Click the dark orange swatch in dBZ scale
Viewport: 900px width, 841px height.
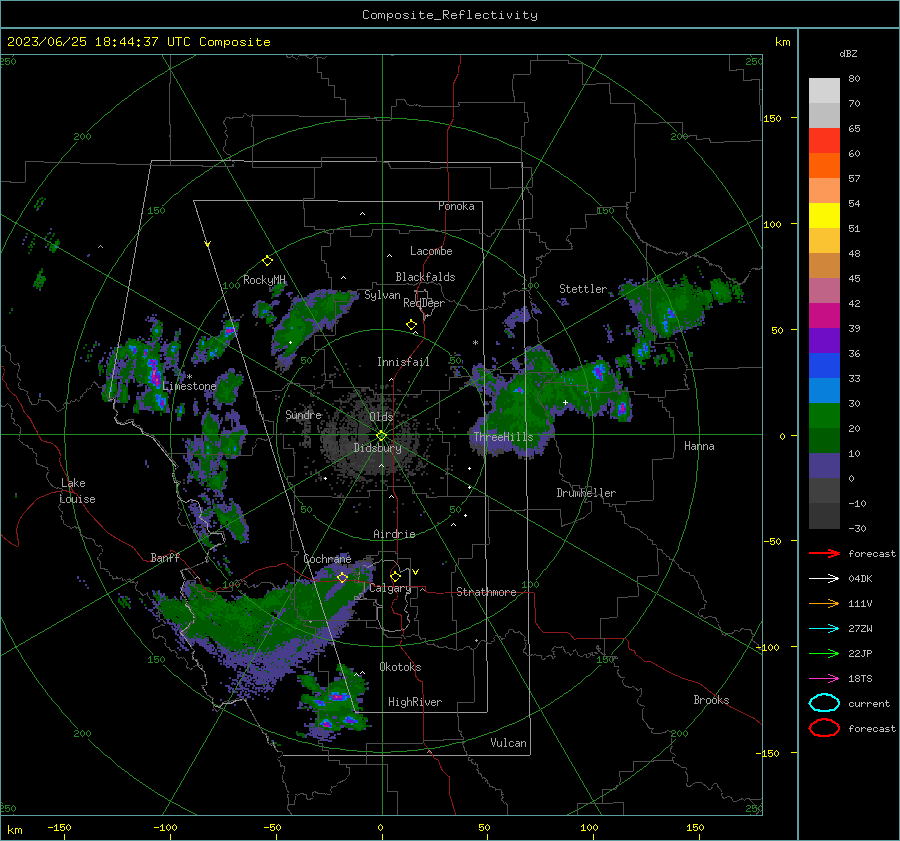click(x=824, y=166)
